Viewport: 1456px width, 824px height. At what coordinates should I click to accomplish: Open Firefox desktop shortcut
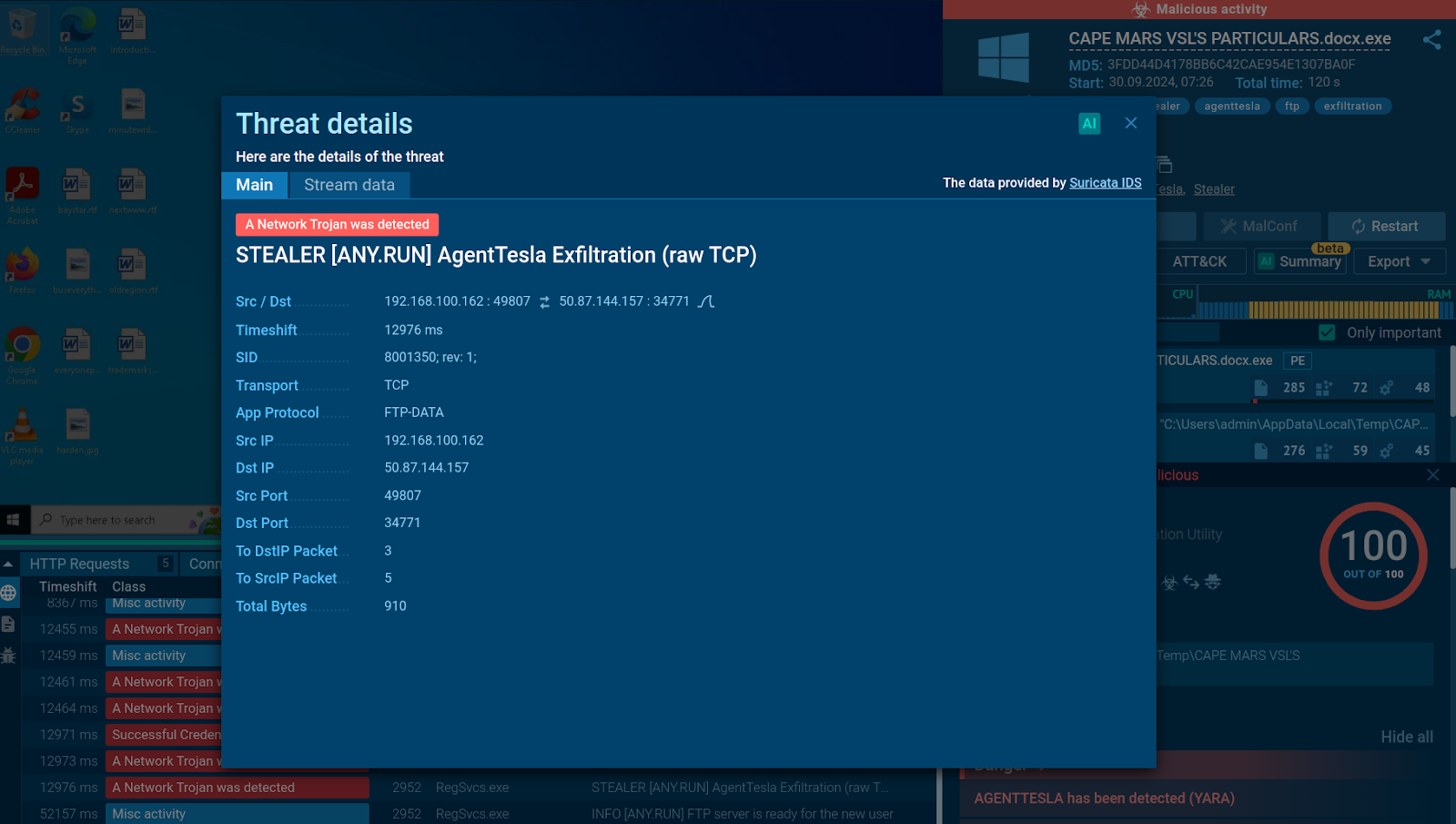tap(23, 270)
